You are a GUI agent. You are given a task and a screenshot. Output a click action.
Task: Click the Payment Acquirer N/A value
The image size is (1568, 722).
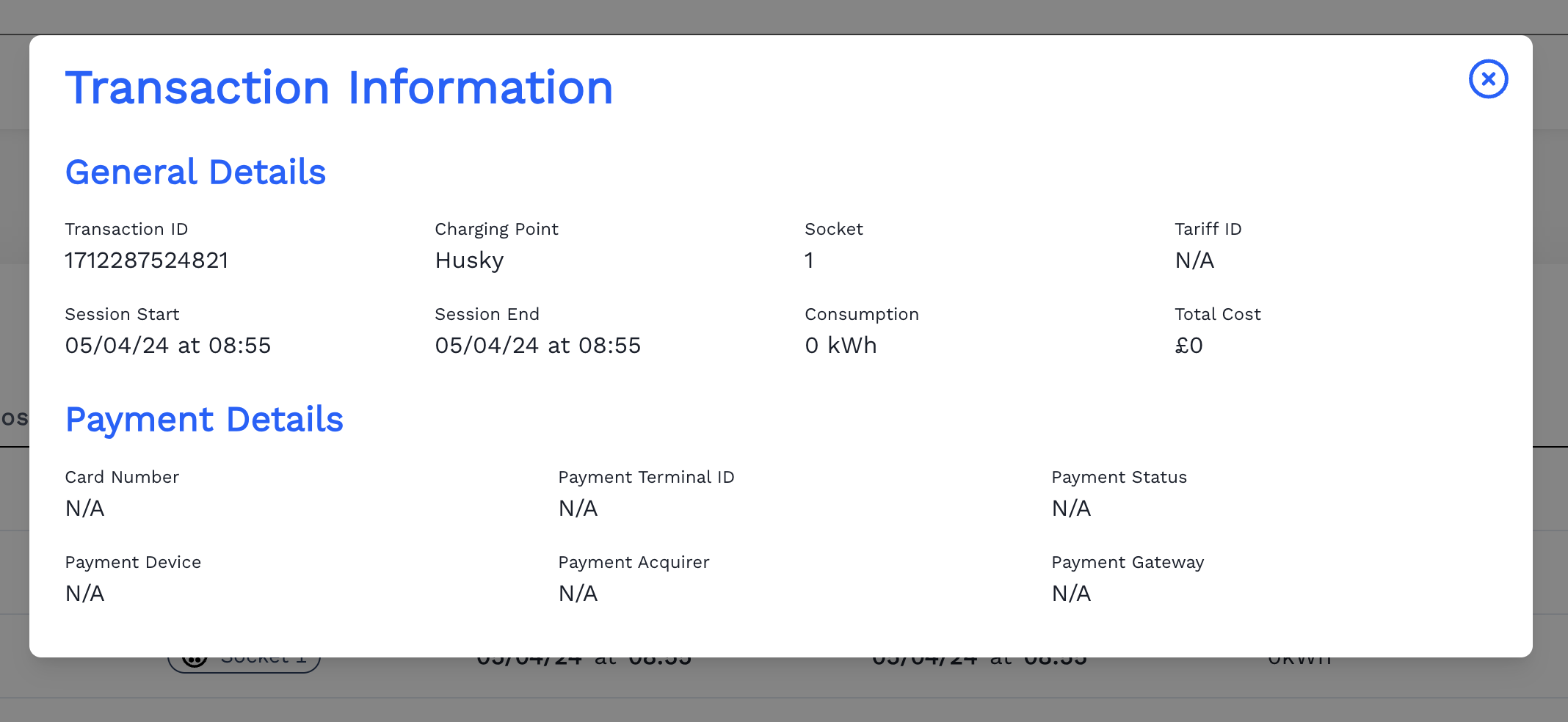coord(578,594)
